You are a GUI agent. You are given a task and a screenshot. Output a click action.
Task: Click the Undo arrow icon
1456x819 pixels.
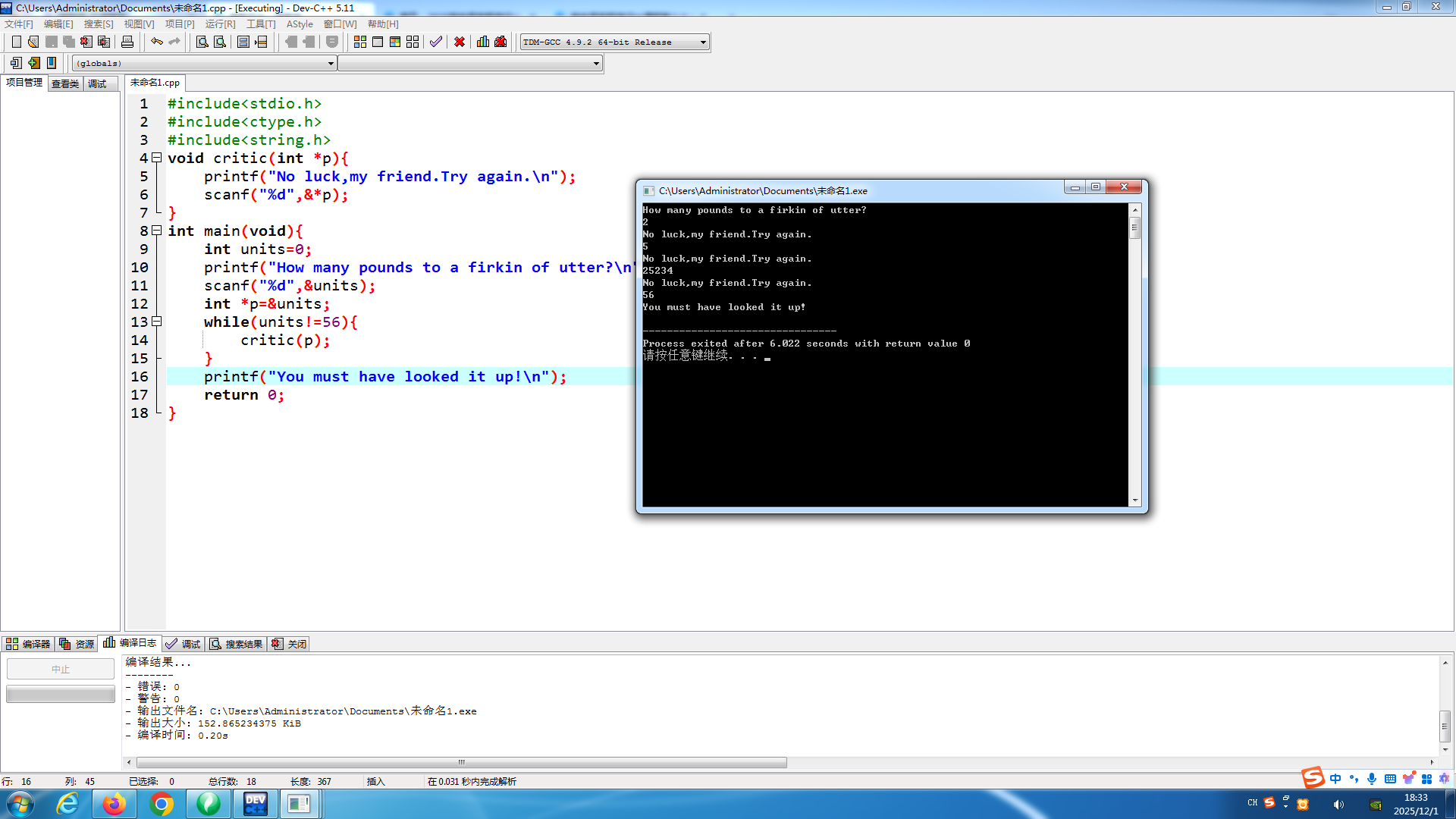156,42
